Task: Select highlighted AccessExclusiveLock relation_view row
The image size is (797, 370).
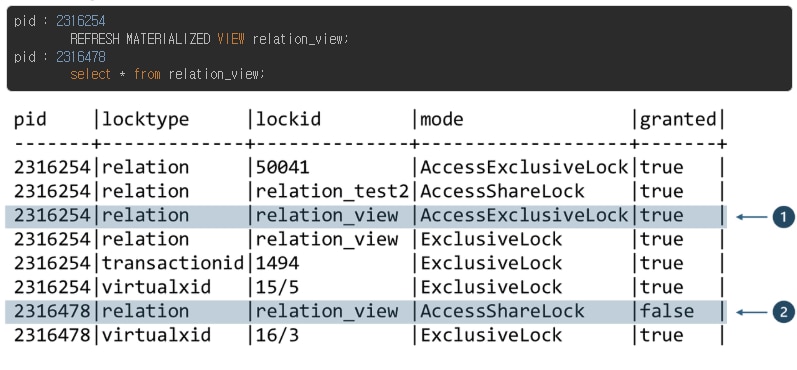Action: pyautogui.click(x=365, y=217)
